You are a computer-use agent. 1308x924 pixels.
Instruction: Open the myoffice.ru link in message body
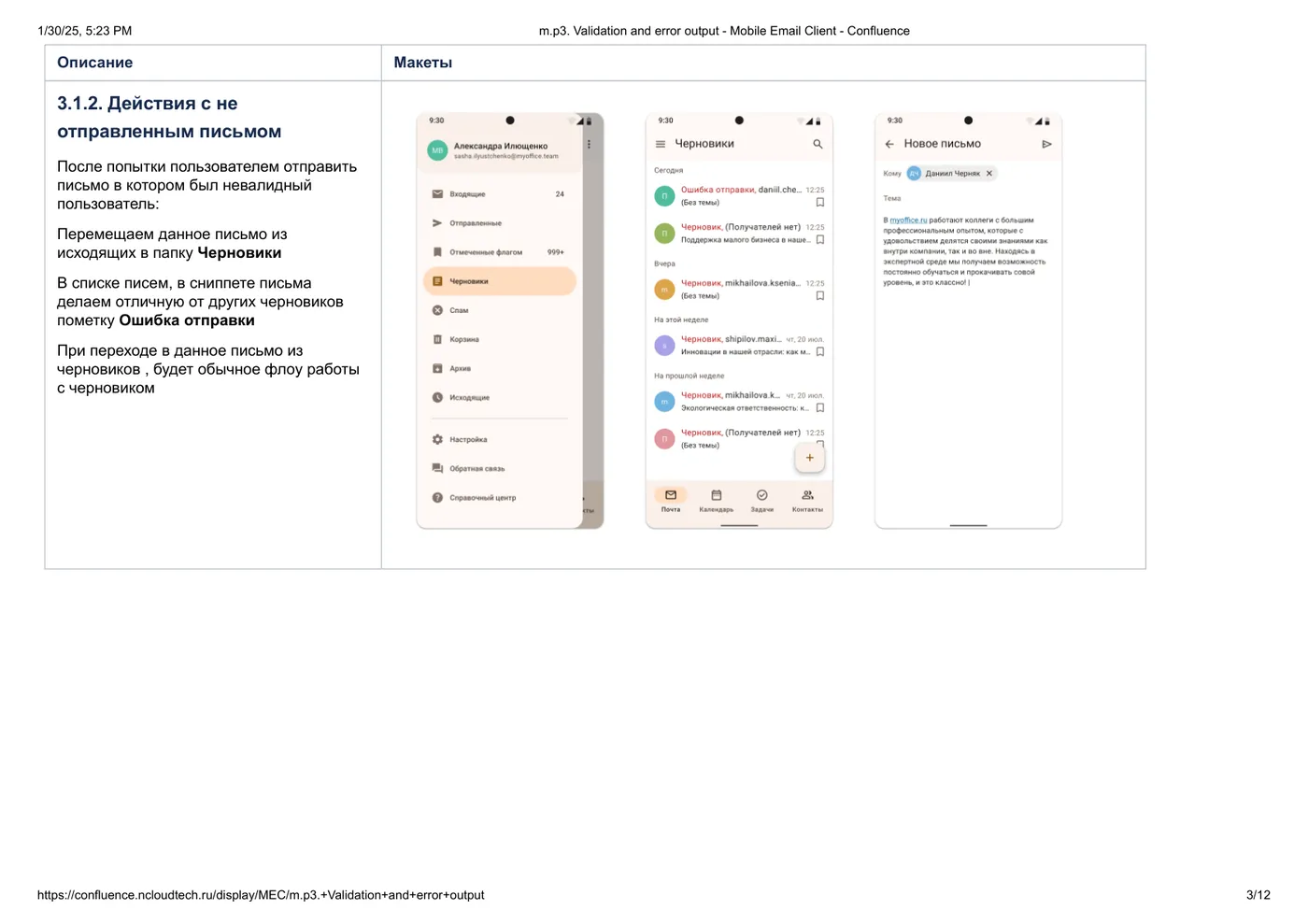coord(908,220)
